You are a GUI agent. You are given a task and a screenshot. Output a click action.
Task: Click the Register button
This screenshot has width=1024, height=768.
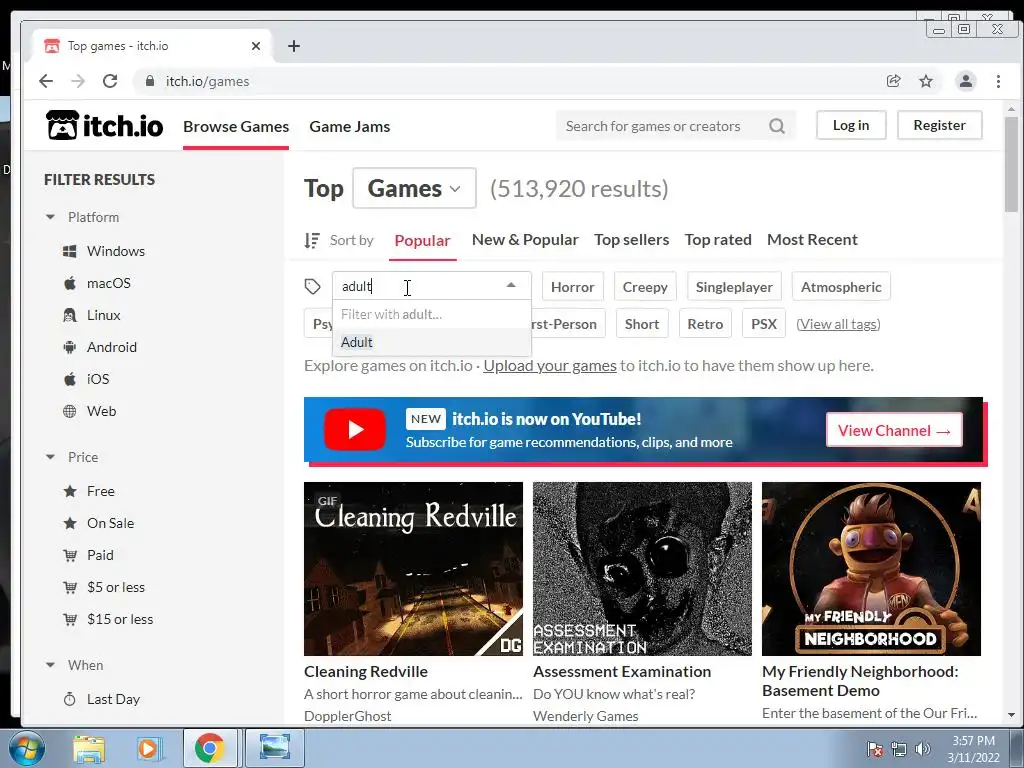939,125
